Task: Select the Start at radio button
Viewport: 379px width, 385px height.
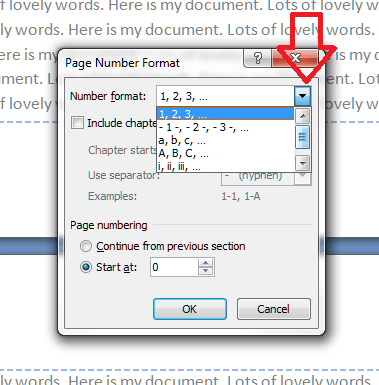Action: coord(86,267)
